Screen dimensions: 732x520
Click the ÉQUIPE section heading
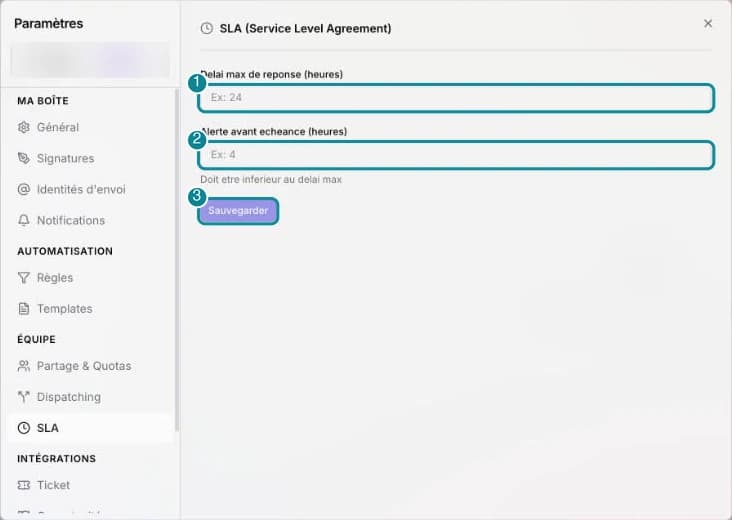click(36, 339)
